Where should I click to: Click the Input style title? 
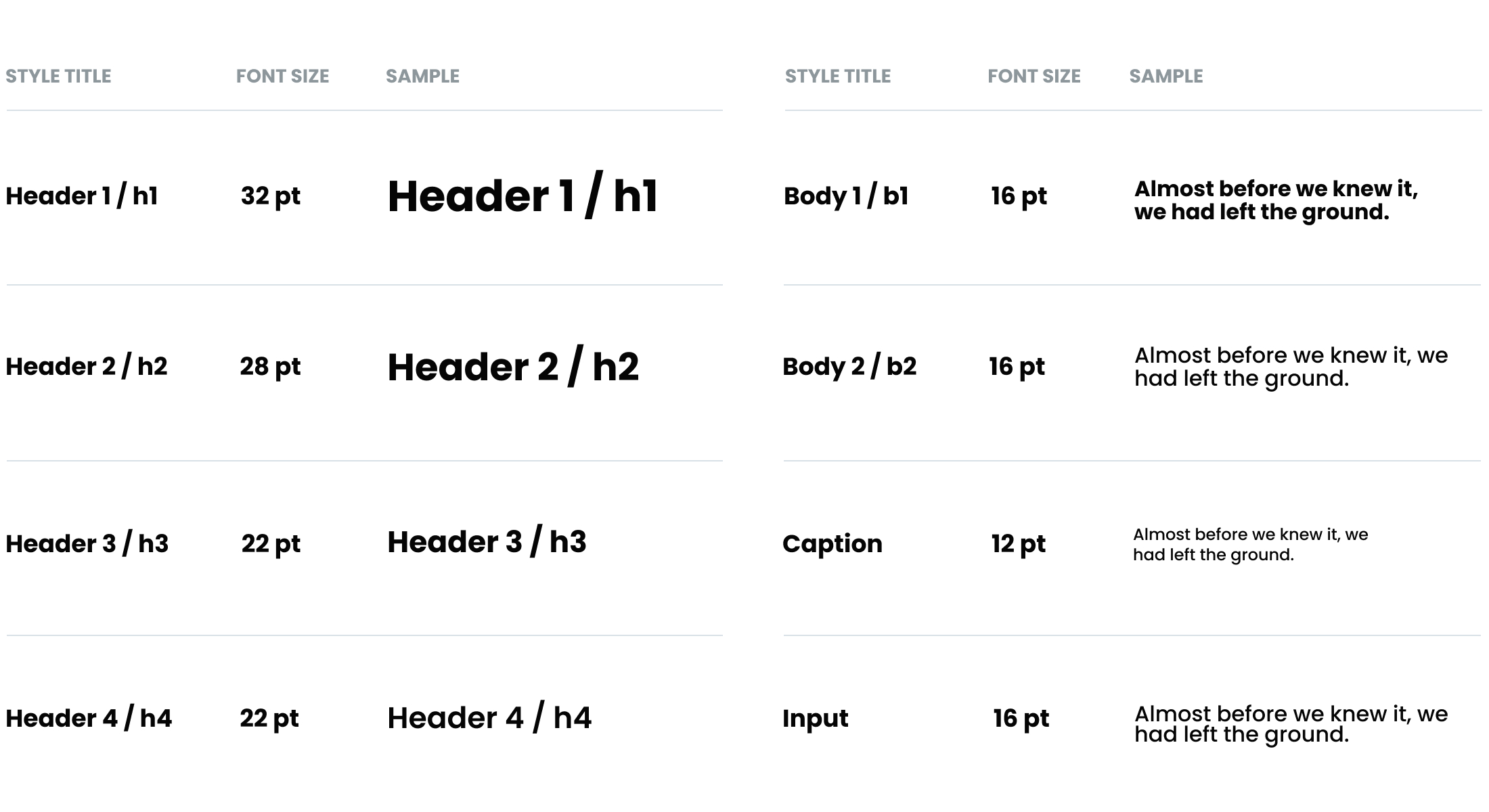pos(815,718)
